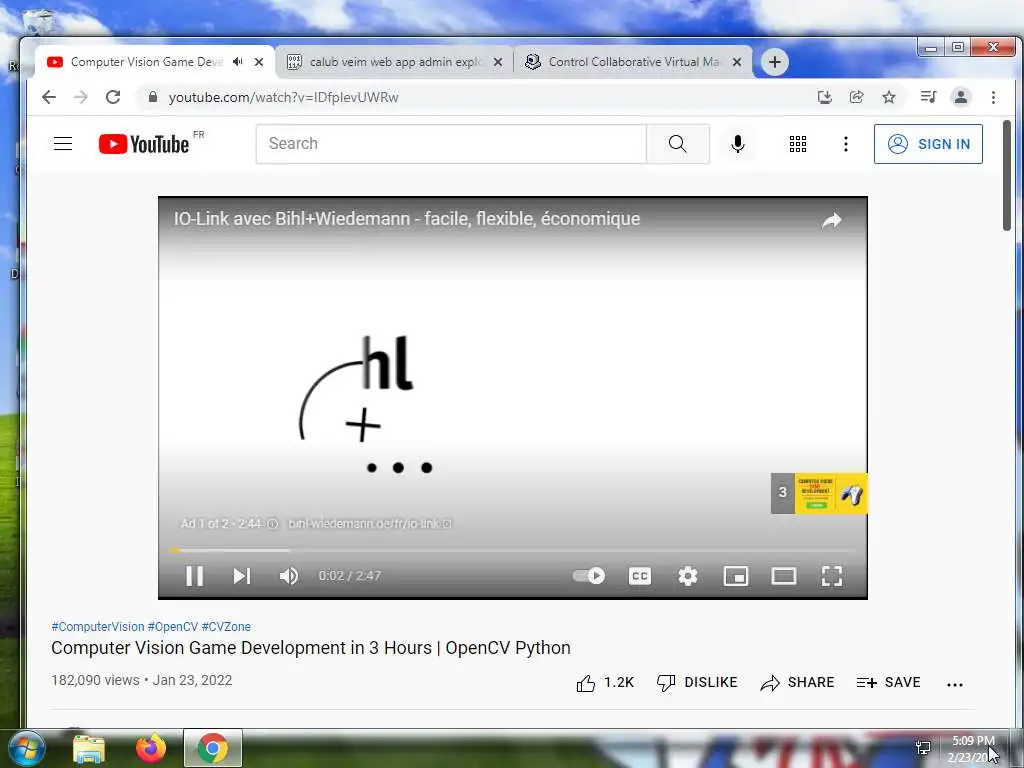
Task: Click the 182,090 views text
Action: [x=95, y=680]
